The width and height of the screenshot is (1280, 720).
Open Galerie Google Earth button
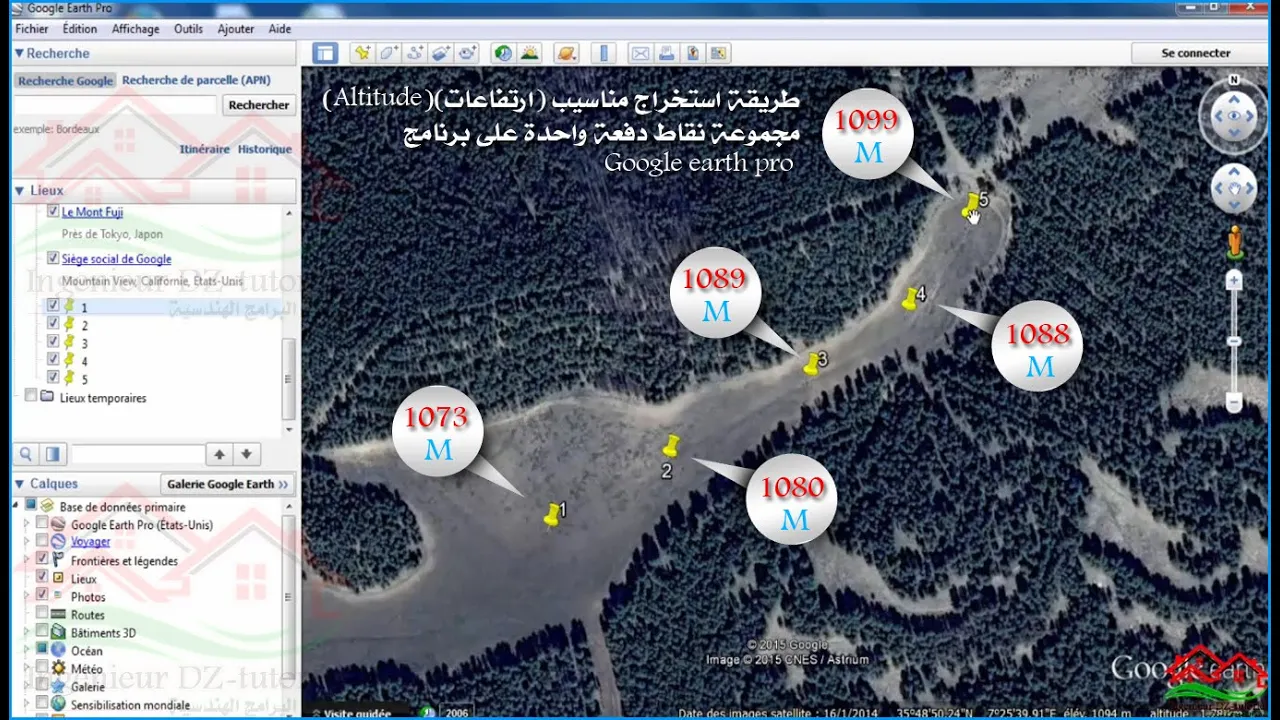click(228, 484)
